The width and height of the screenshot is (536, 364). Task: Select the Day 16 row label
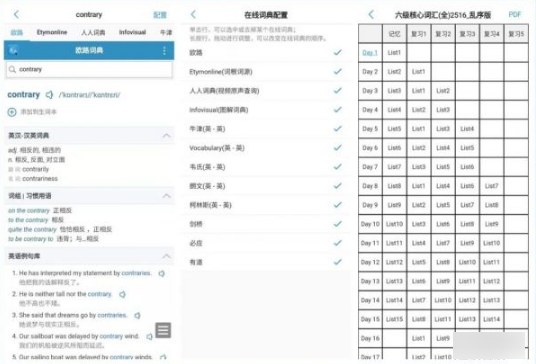370,338
